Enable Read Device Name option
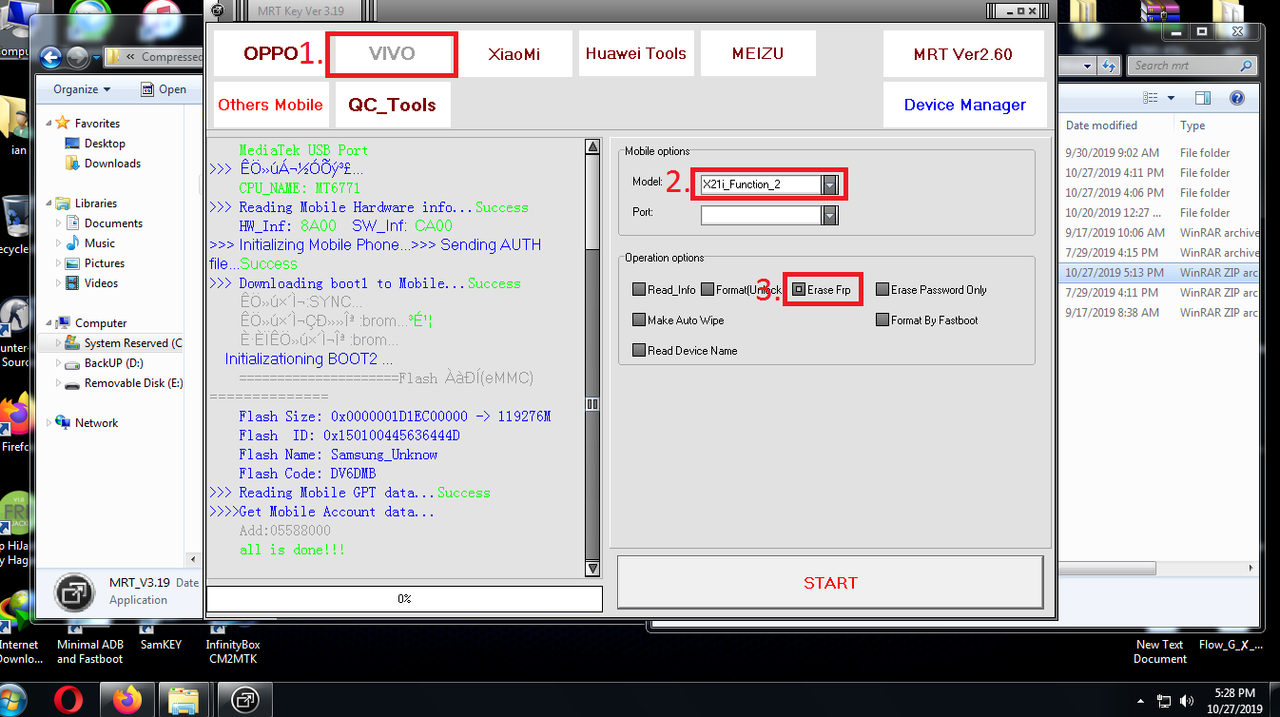 [639, 350]
